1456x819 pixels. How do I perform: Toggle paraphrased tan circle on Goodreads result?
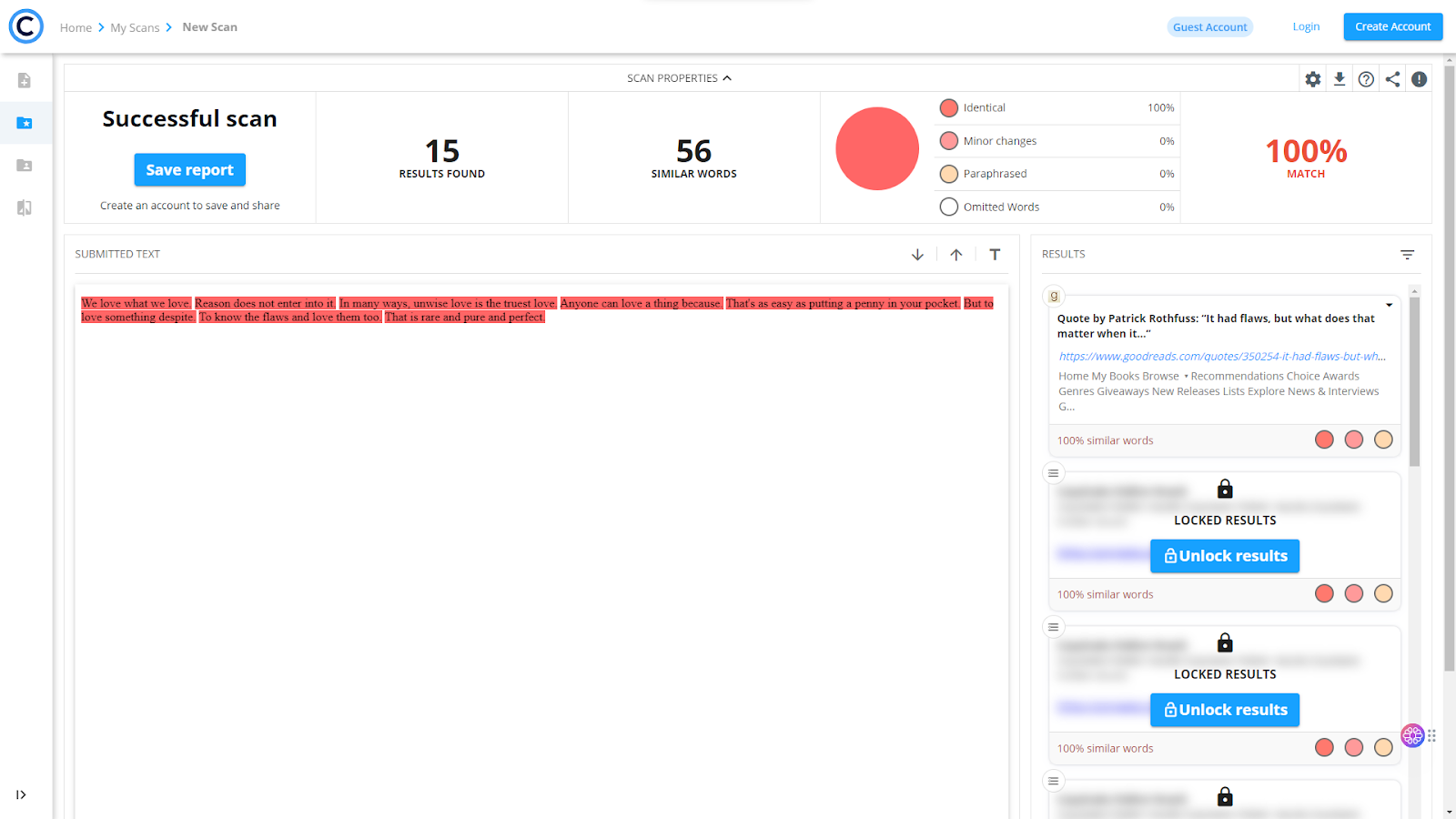coord(1383,440)
